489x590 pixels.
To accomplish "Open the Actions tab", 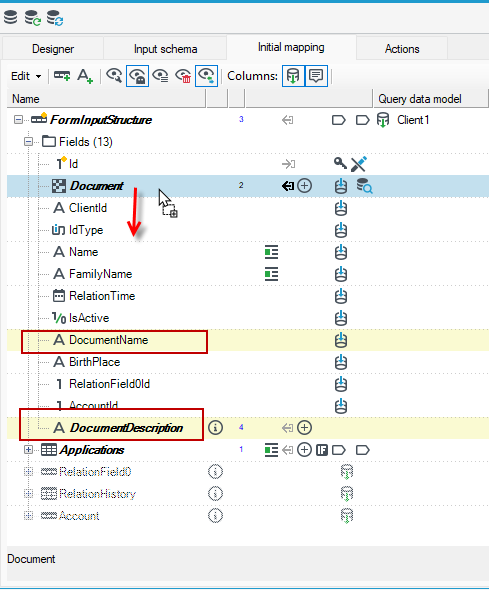I will point(402,49).
